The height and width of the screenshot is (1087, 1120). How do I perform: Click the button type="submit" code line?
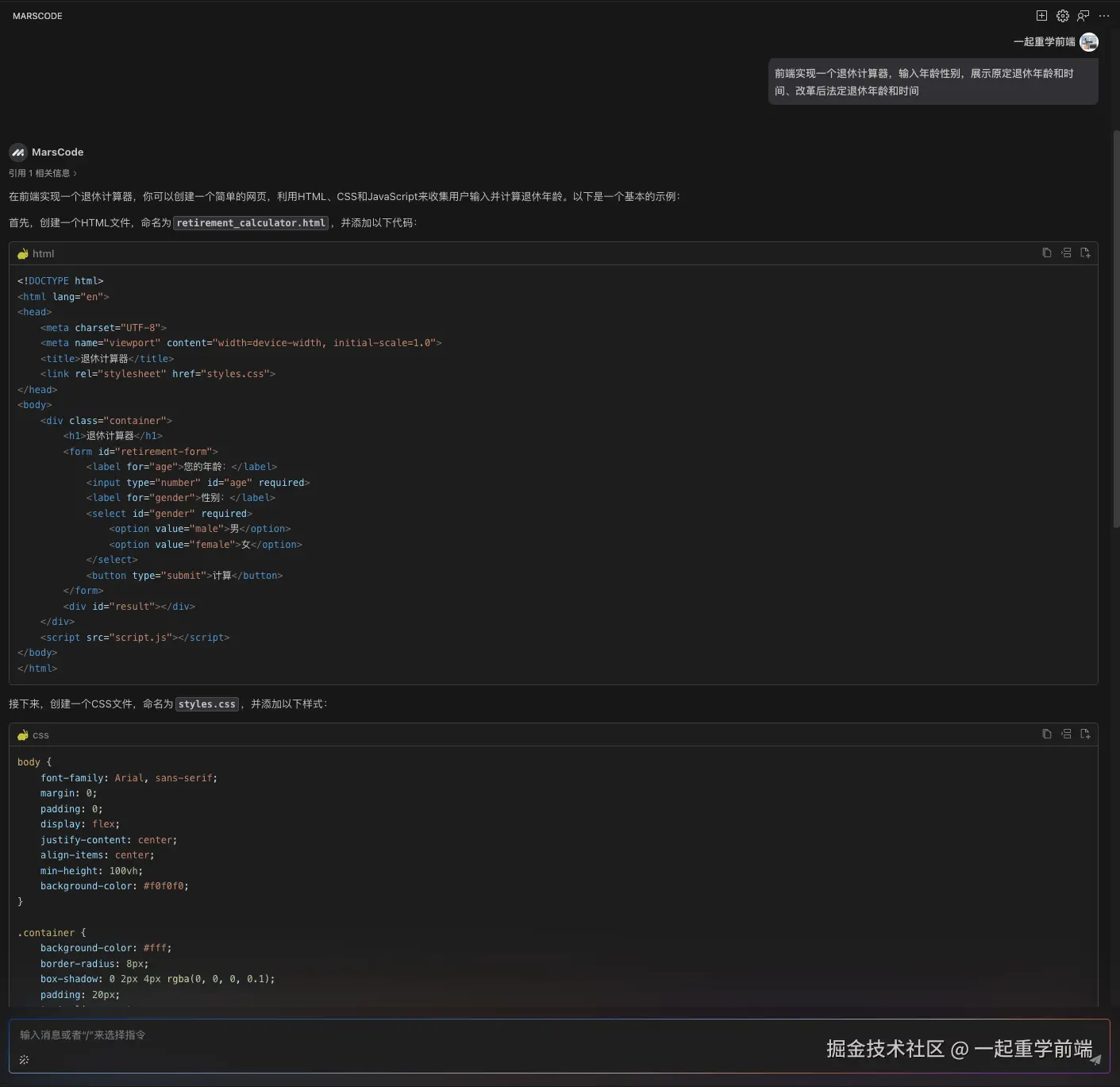click(184, 576)
